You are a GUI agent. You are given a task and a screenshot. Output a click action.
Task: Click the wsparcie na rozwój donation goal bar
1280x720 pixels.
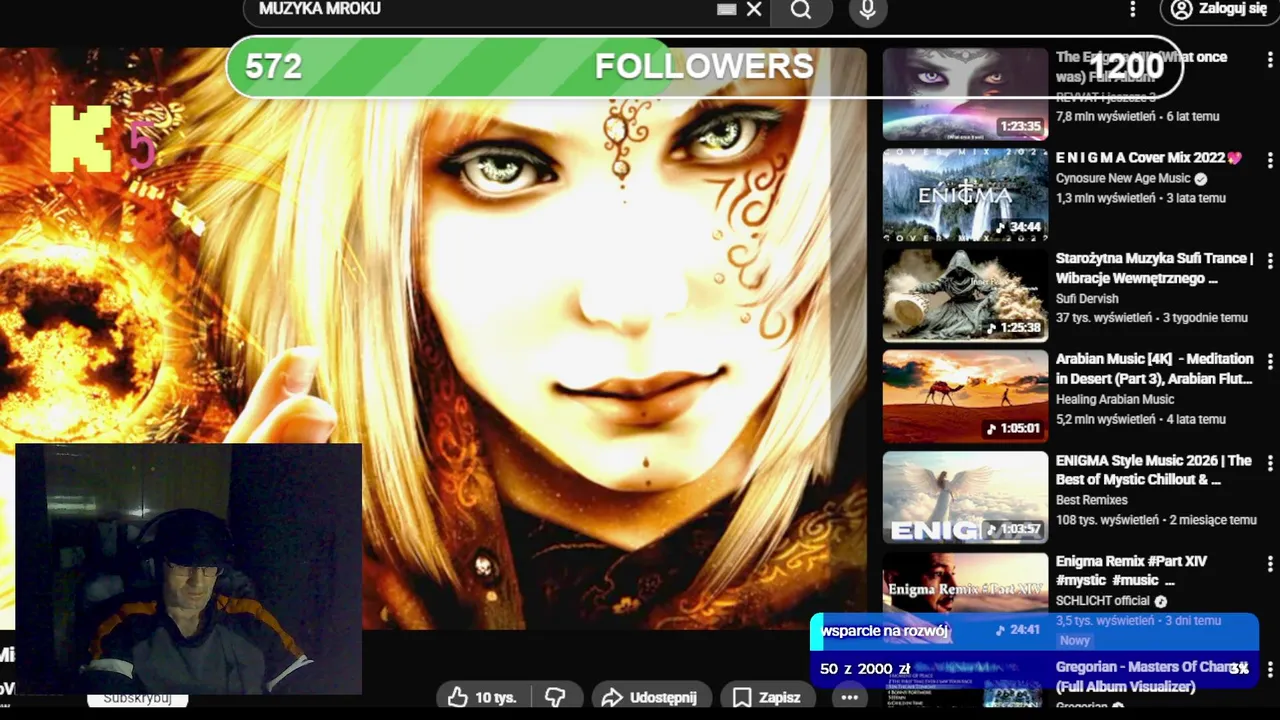coord(1034,649)
